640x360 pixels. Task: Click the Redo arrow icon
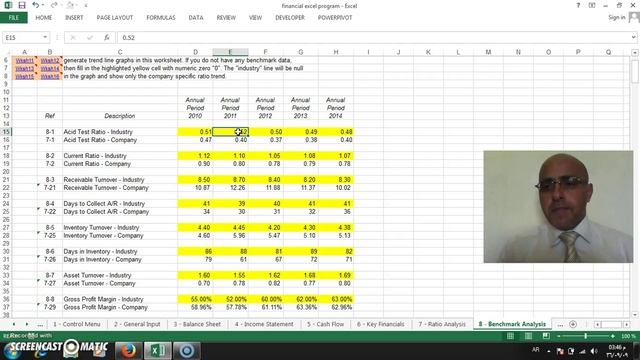(x=54, y=5)
